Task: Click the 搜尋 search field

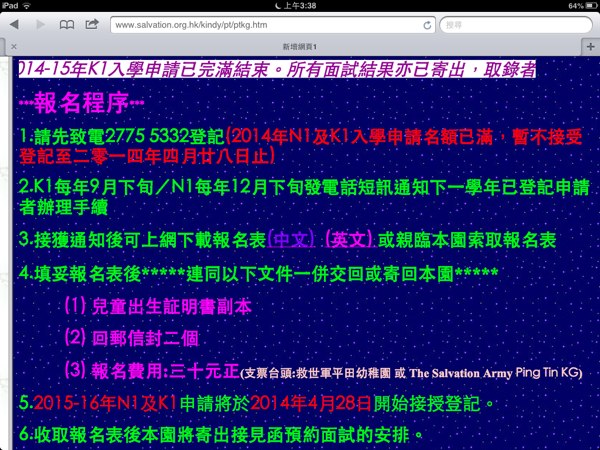Action: coord(510,23)
